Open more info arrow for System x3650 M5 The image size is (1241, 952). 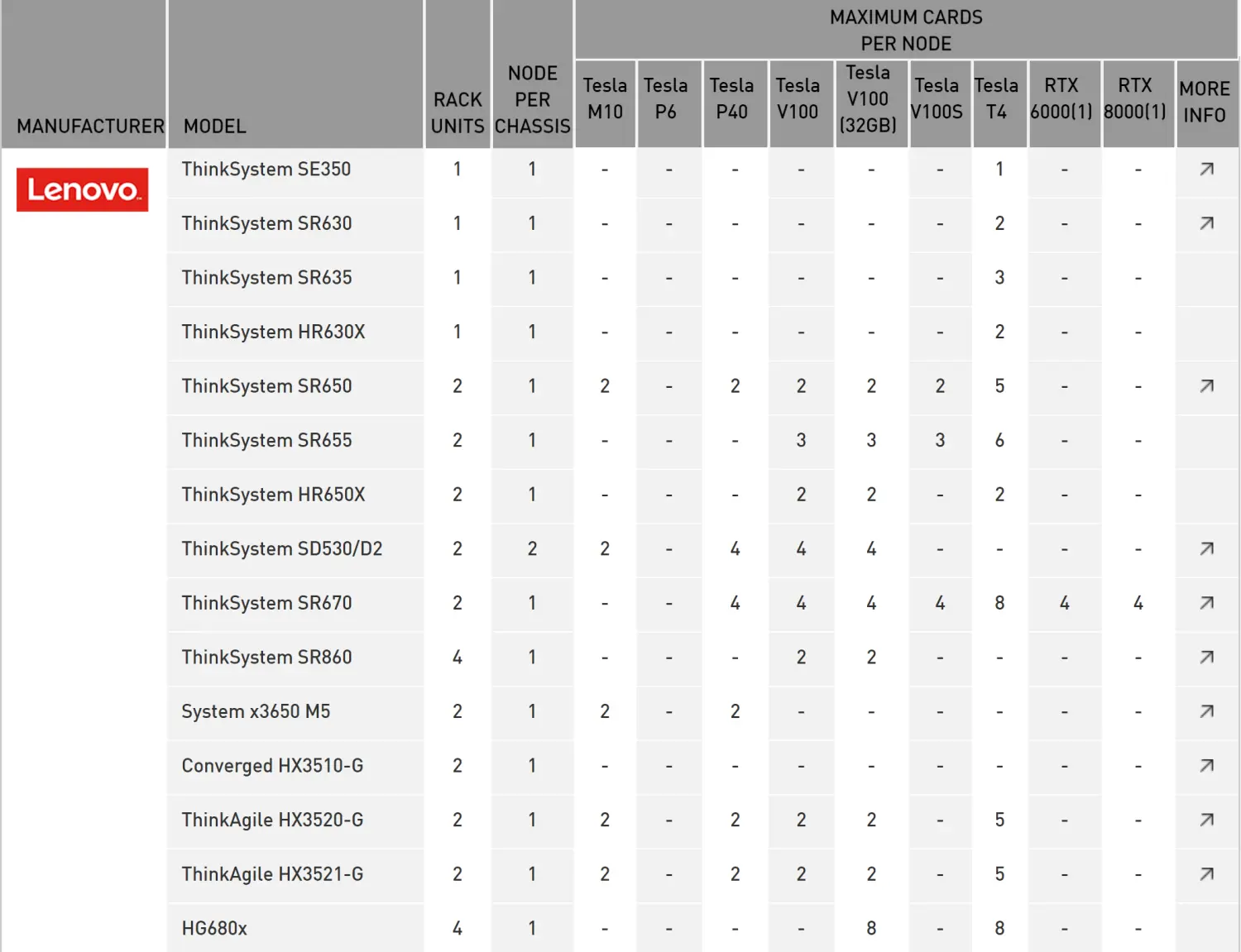pos(1207,711)
